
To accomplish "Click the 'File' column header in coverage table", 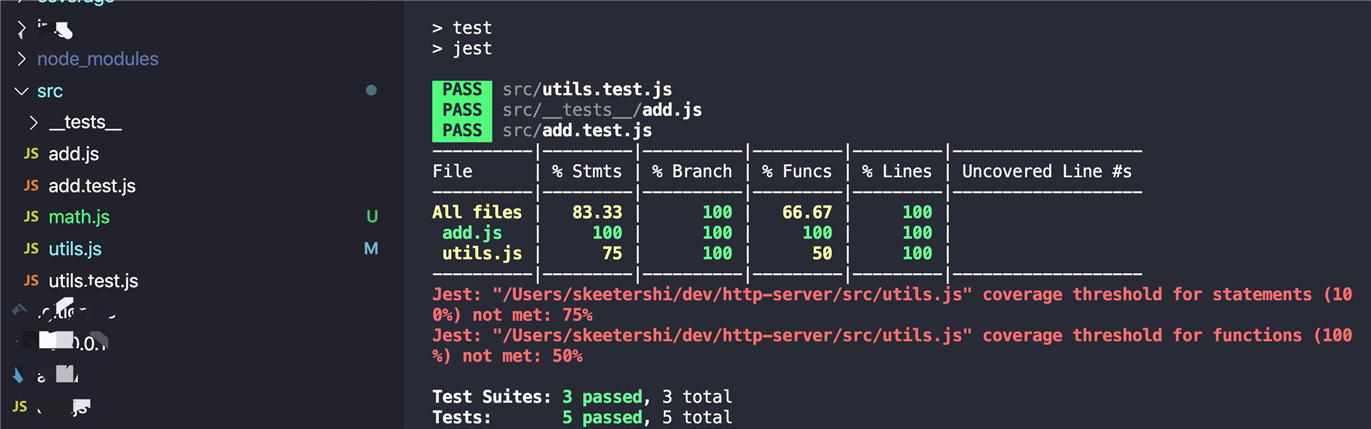I will (452, 171).
